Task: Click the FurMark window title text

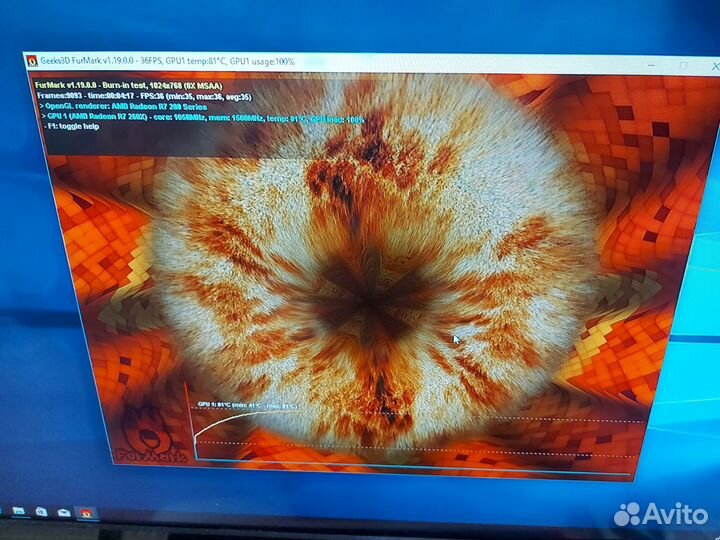Action: click(x=167, y=61)
